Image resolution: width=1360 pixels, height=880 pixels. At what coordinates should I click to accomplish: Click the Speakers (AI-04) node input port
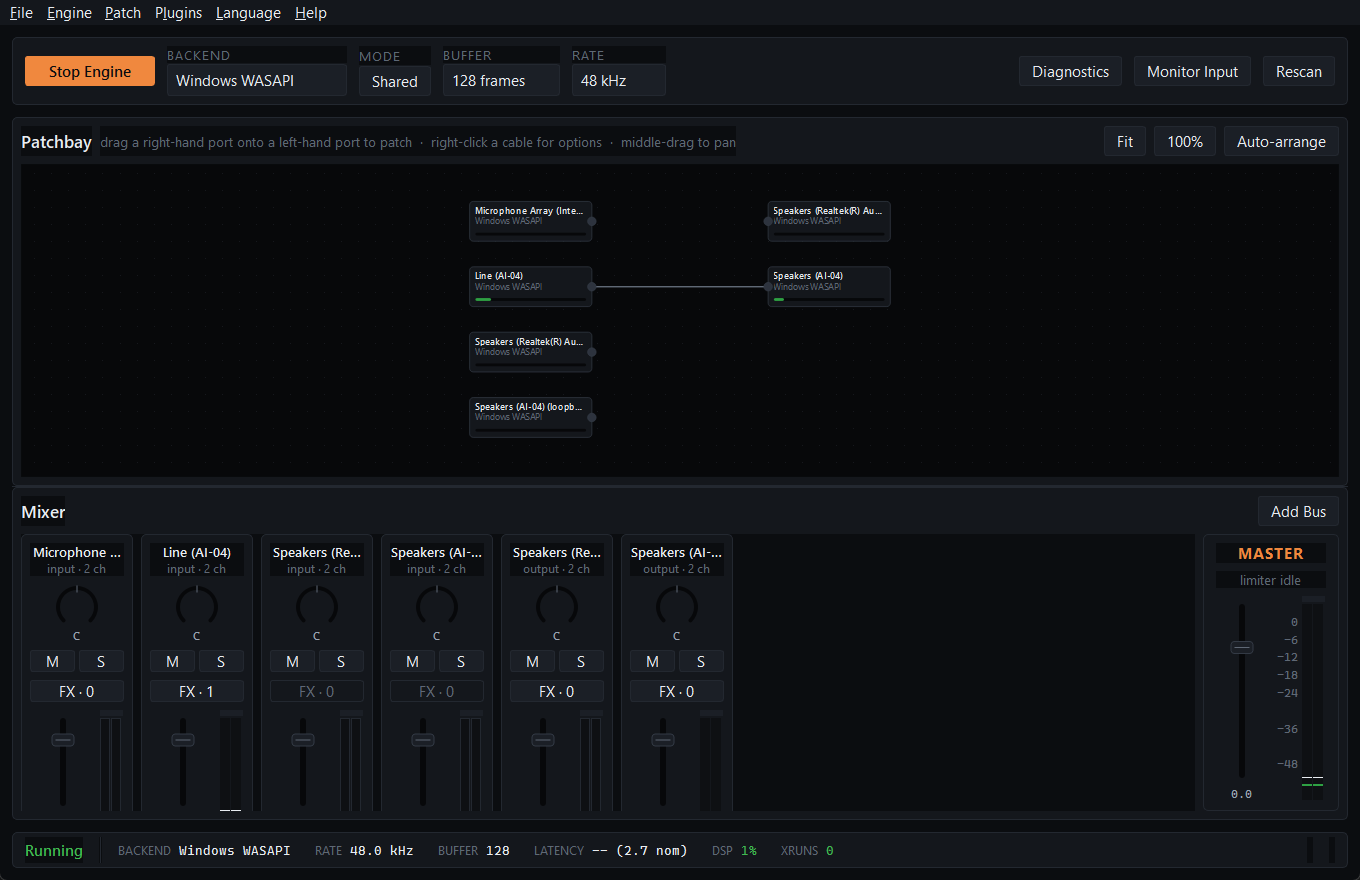point(768,287)
